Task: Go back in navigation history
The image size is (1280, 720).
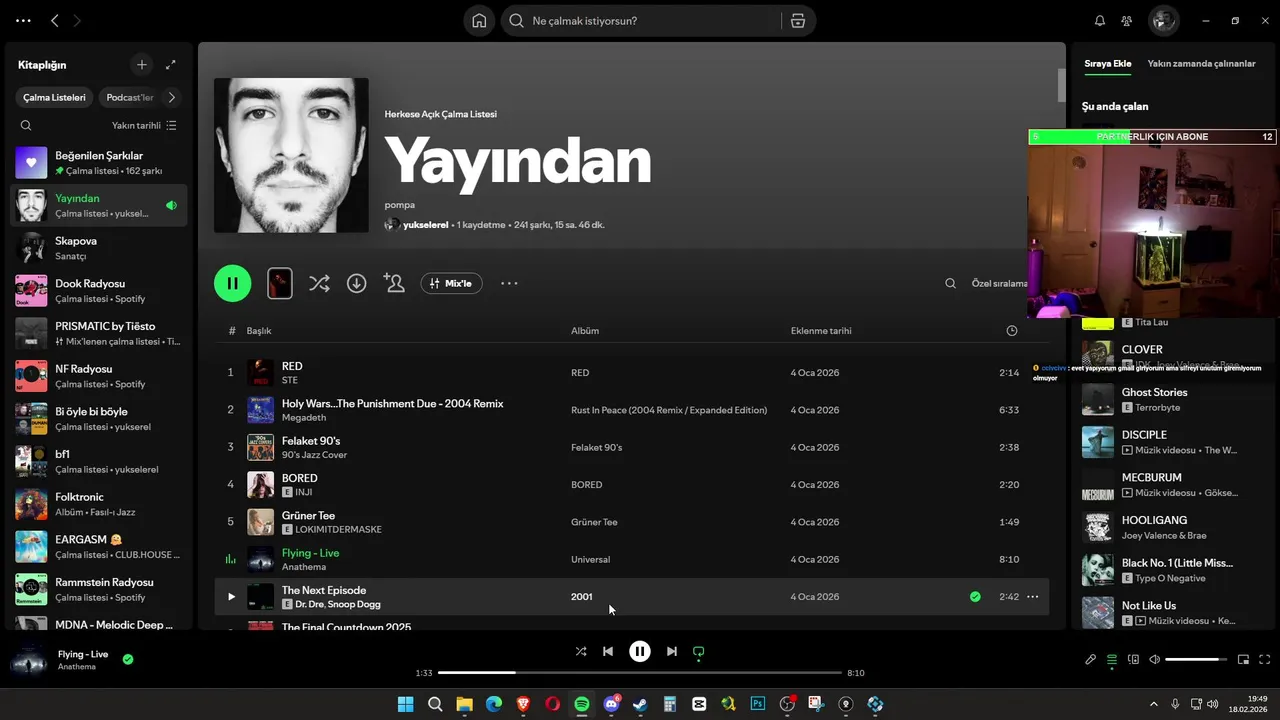Action: coord(55,21)
